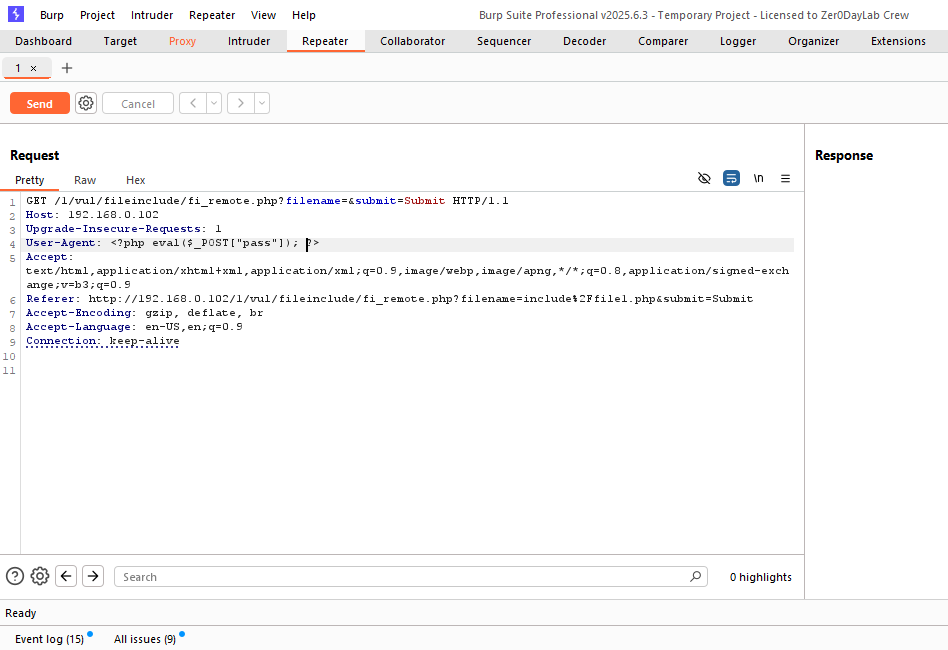Open Repeater settings gear next to Send

pyautogui.click(x=86, y=103)
